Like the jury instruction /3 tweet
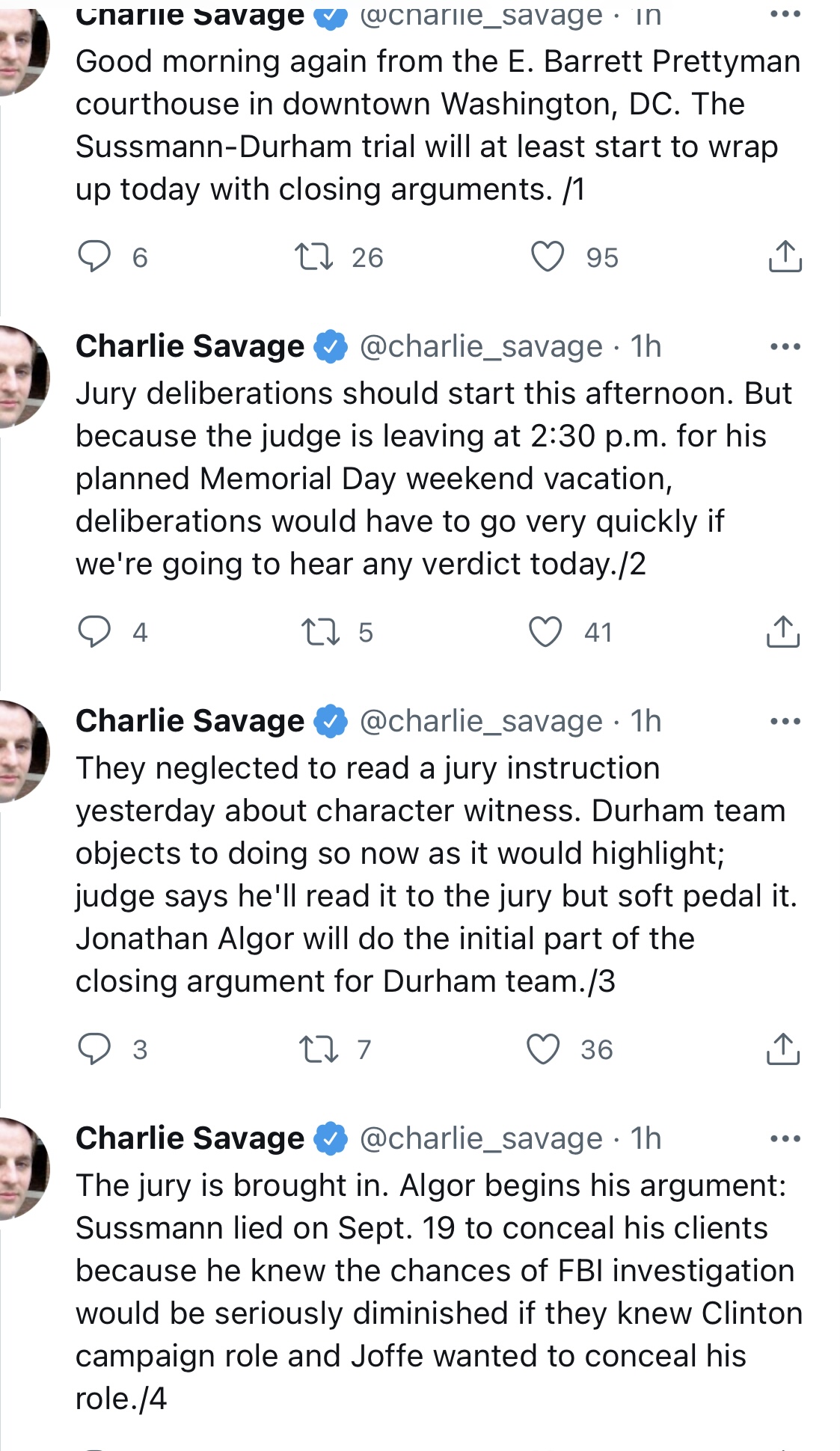 click(x=544, y=1049)
